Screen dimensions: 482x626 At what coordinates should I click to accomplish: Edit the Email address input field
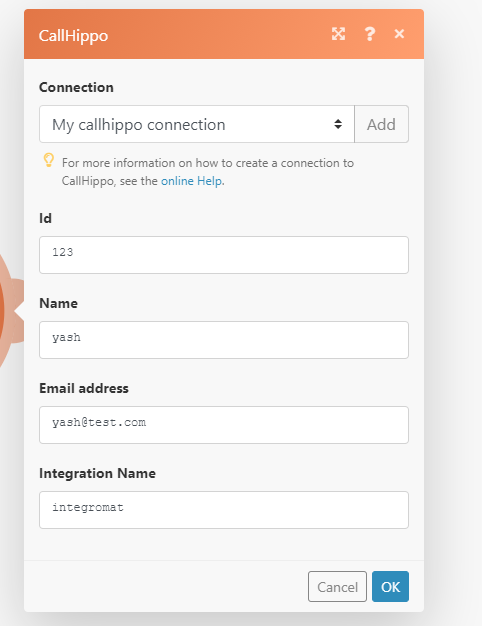pos(224,425)
